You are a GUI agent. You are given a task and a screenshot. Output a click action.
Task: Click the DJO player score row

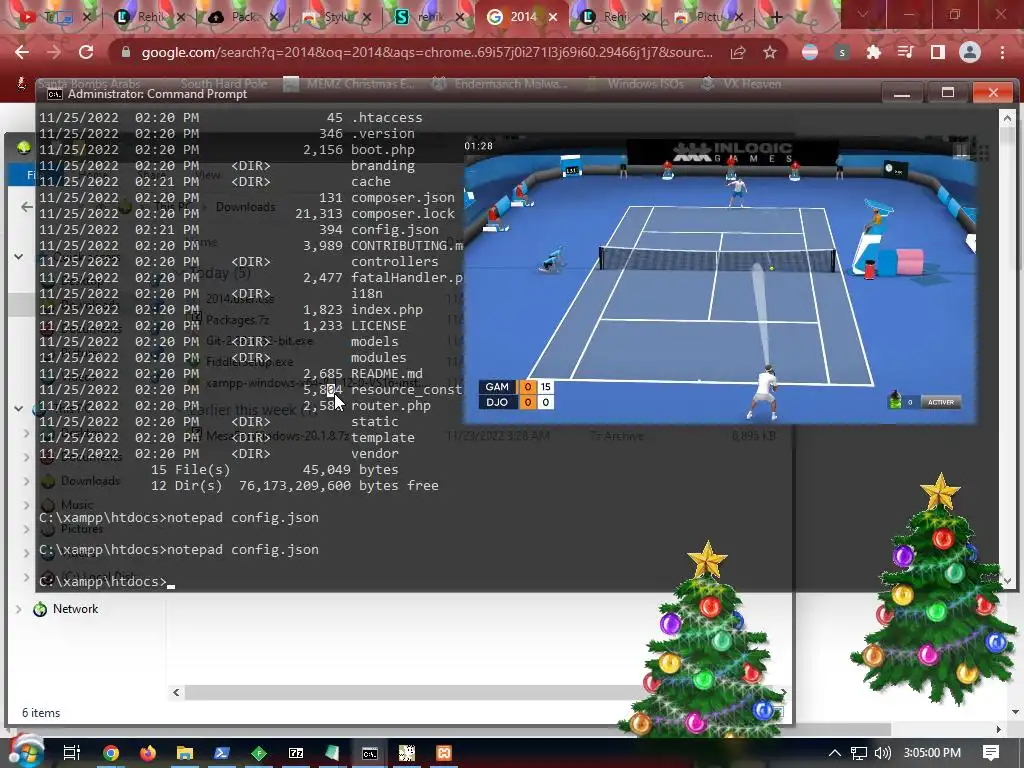point(517,402)
